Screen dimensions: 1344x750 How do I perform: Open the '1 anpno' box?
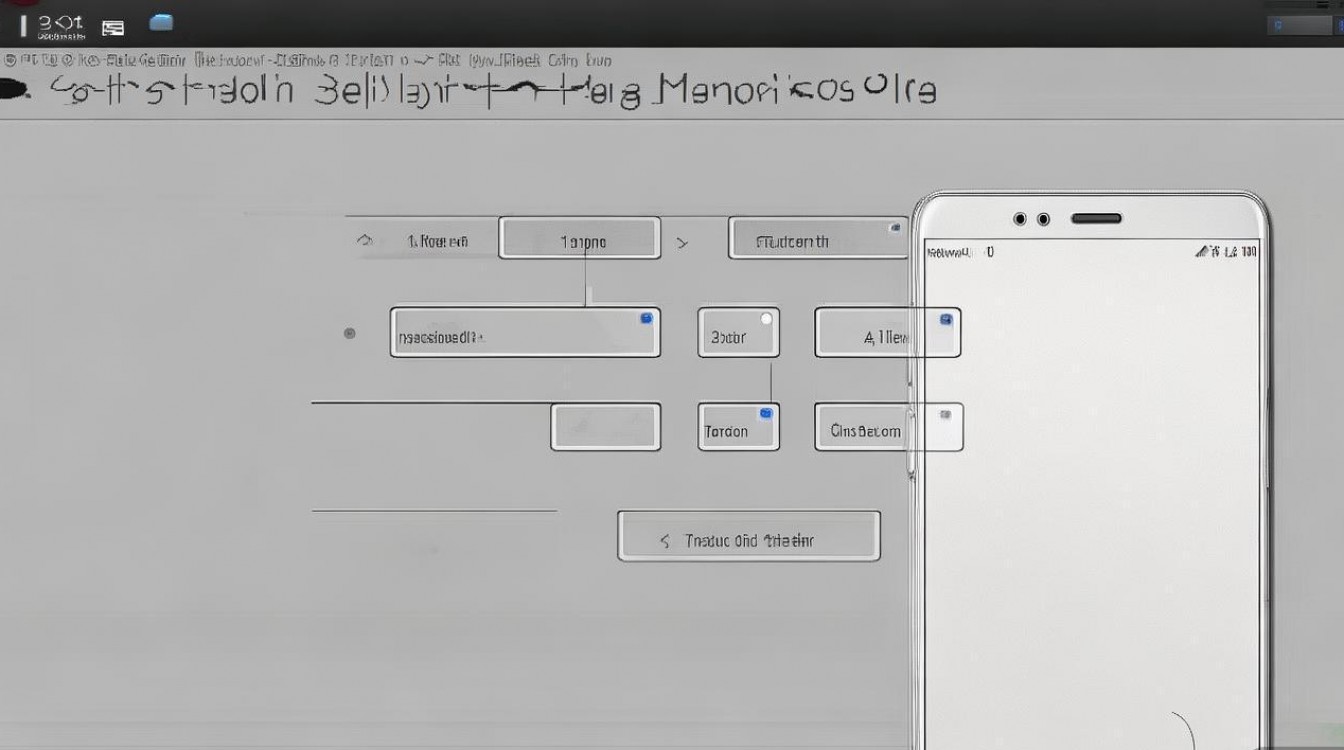click(580, 240)
